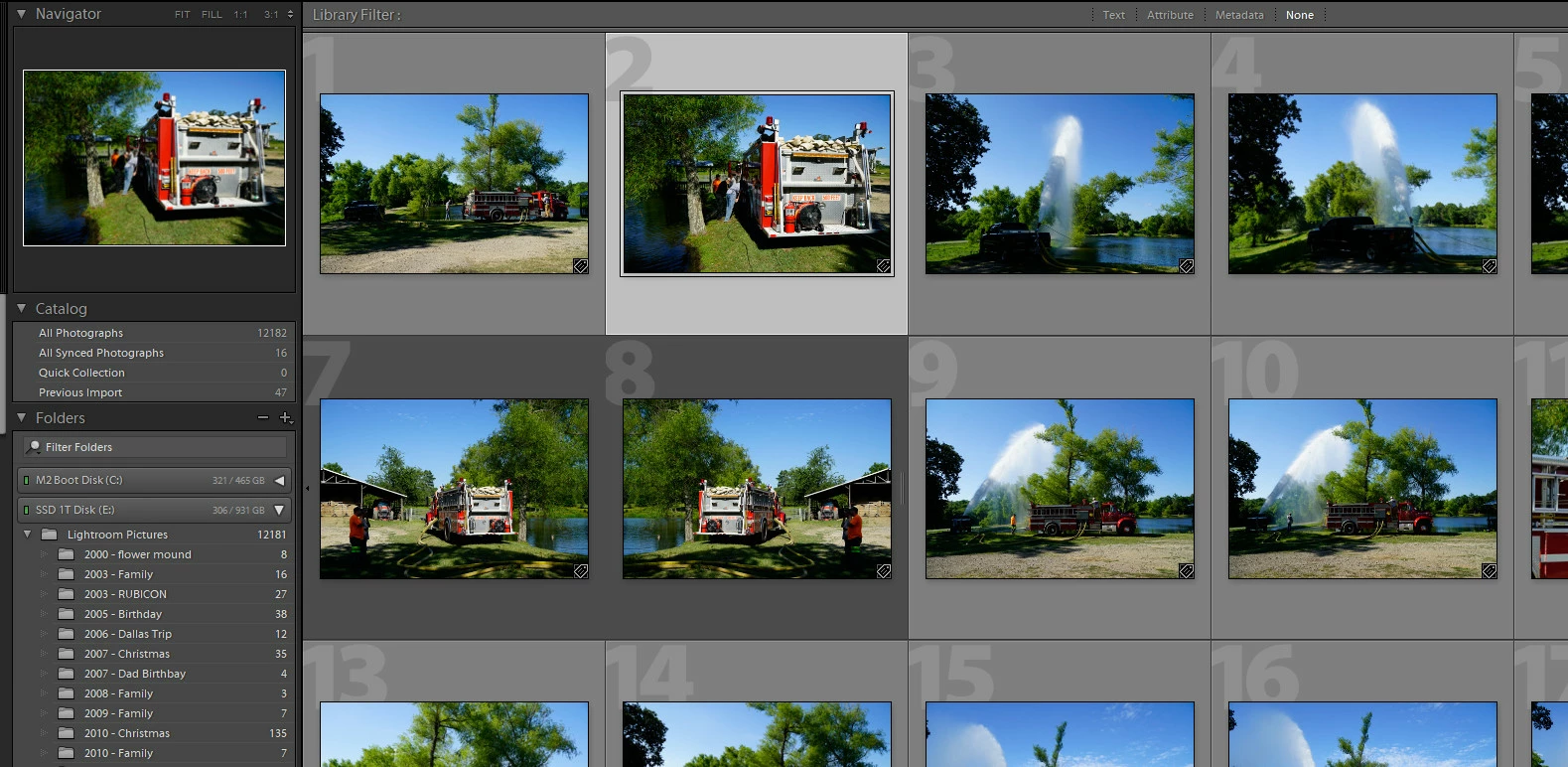This screenshot has height=767, width=1568.
Task: Hide left panel with the edge arrow
Action: [307, 488]
